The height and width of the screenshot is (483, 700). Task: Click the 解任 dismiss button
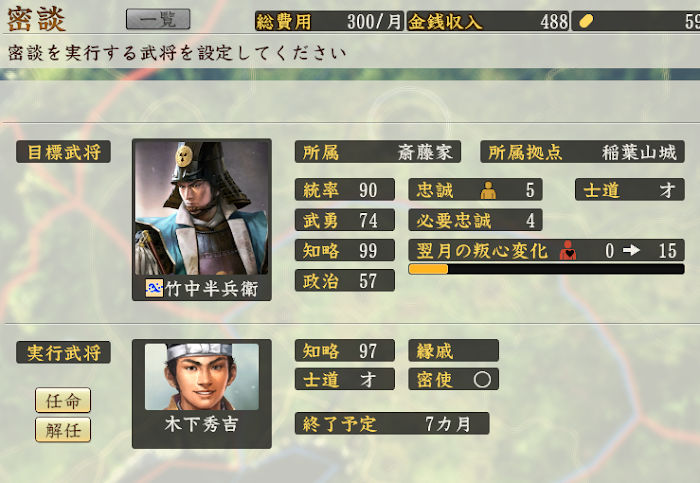pyautogui.click(x=63, y=430)
